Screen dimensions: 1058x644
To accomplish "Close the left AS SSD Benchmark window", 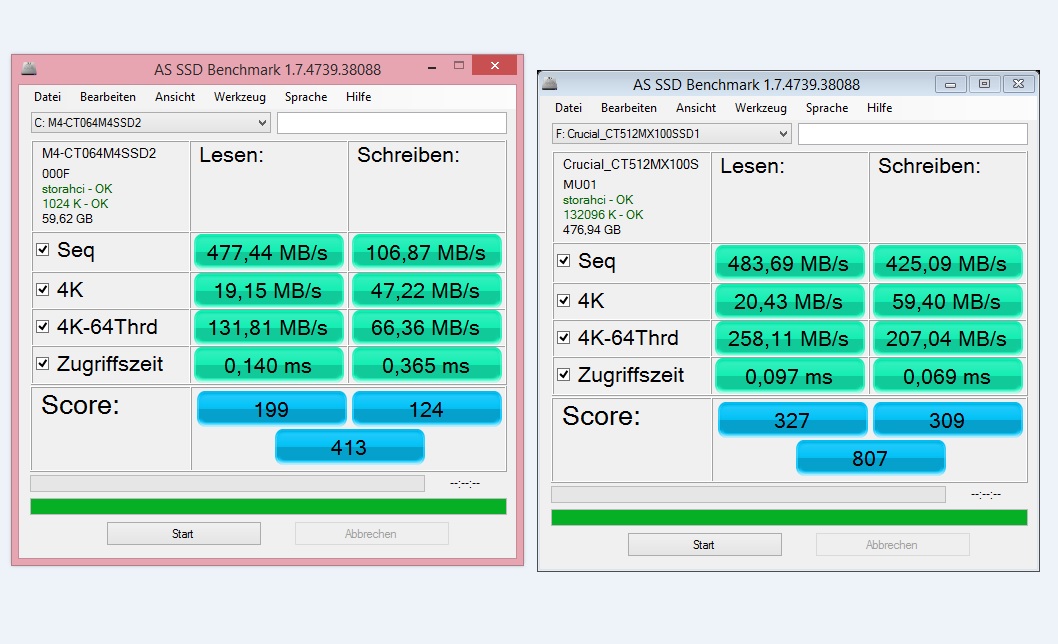I will pyautogui.click(x=495, y=65).
